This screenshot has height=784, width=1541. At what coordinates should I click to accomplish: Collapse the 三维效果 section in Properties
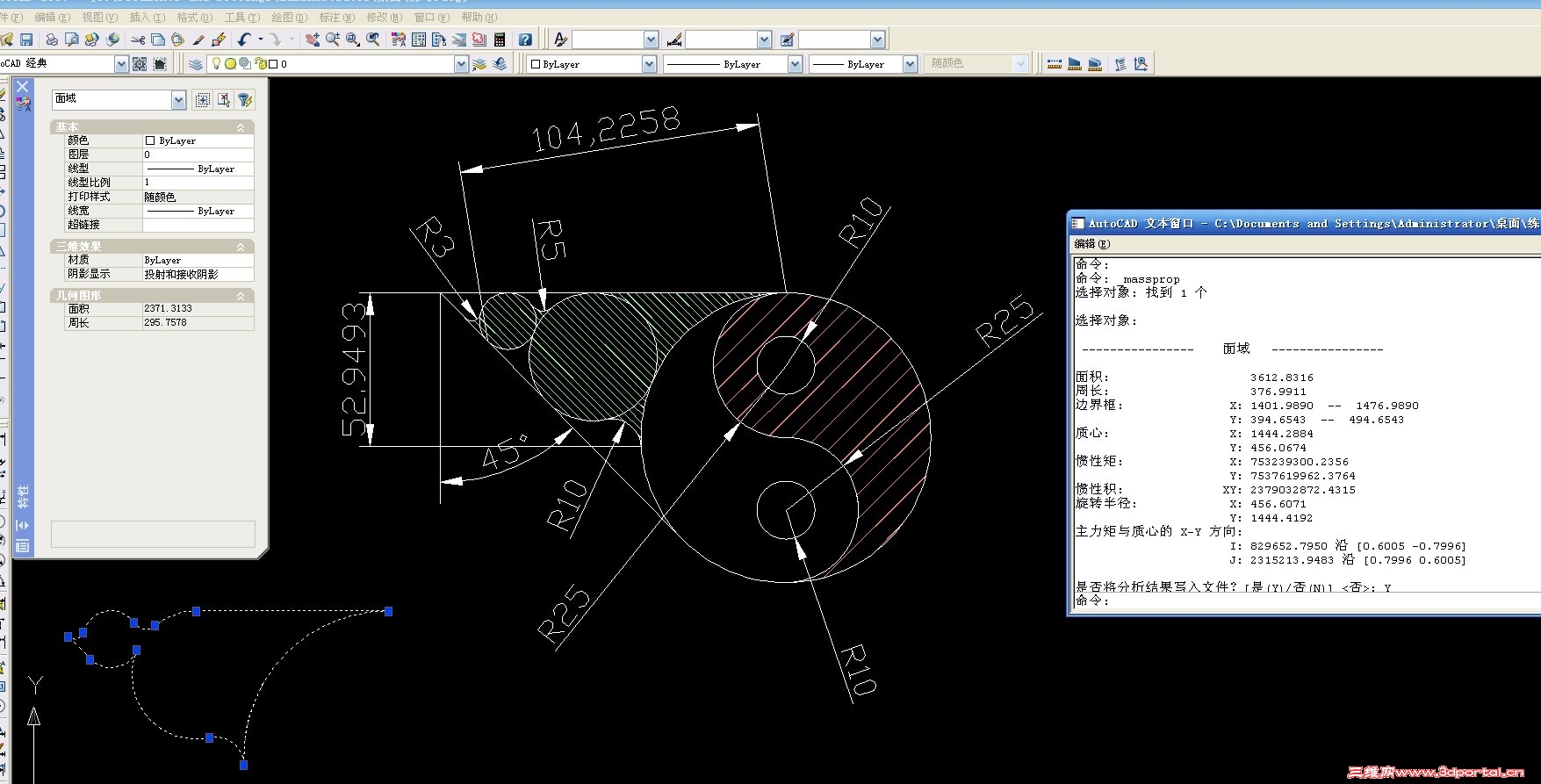click(241, 247)
